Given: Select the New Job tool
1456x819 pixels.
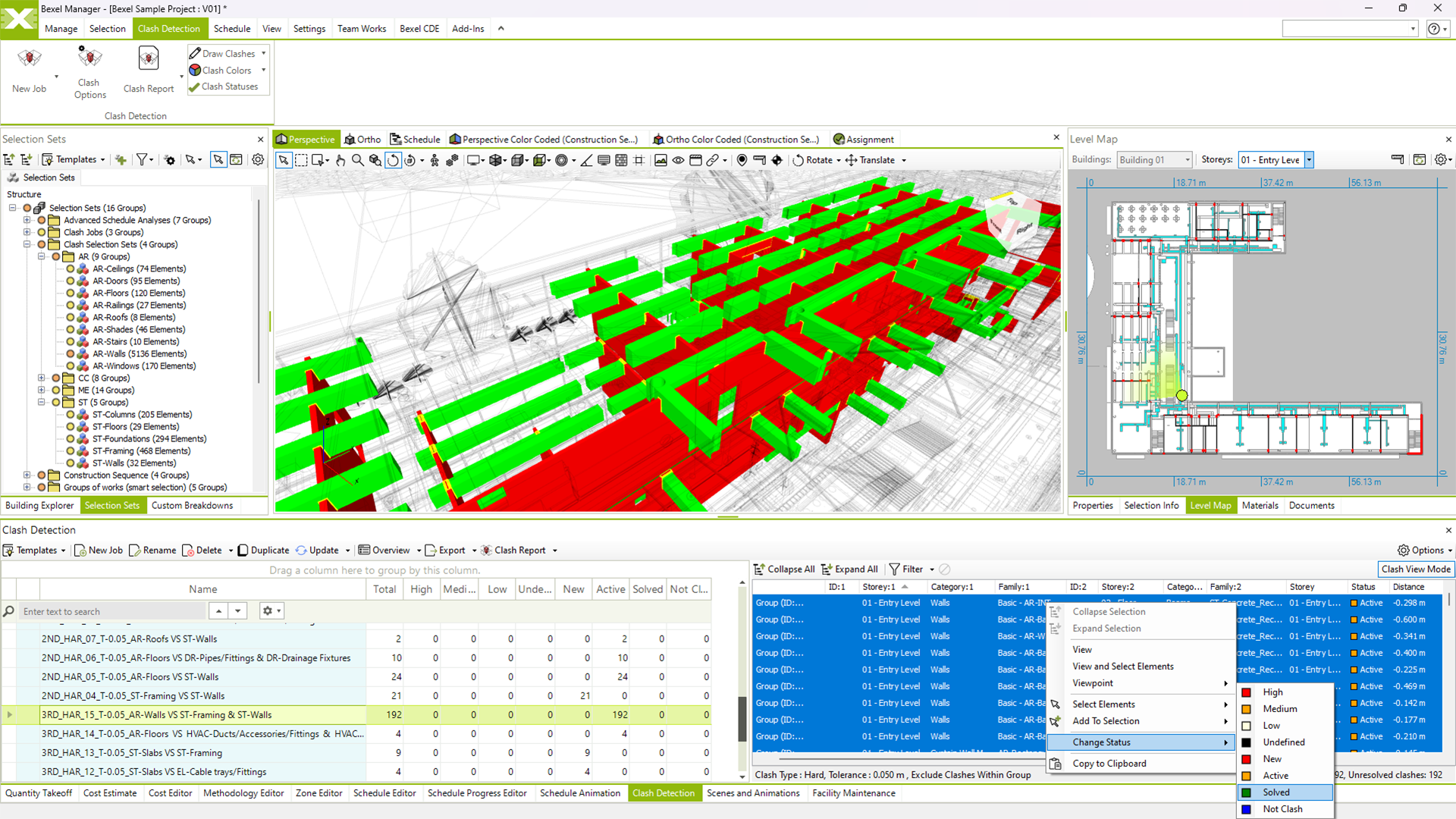Looking at the screenshot, I should (29, 68).
